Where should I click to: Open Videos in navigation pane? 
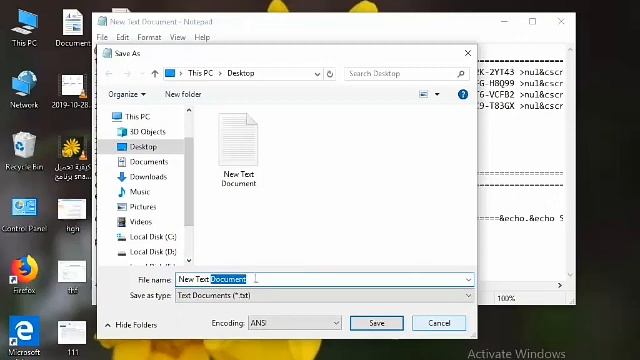coord(134,222)
